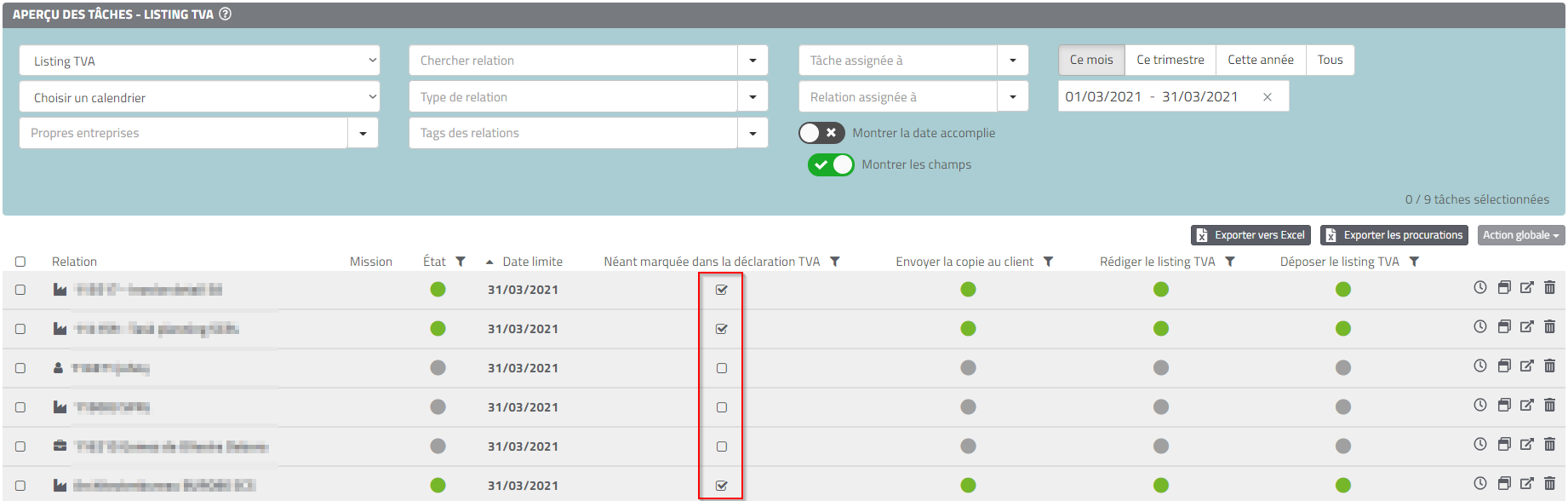Tick the select-all checkbox in table header

point(20,262)
